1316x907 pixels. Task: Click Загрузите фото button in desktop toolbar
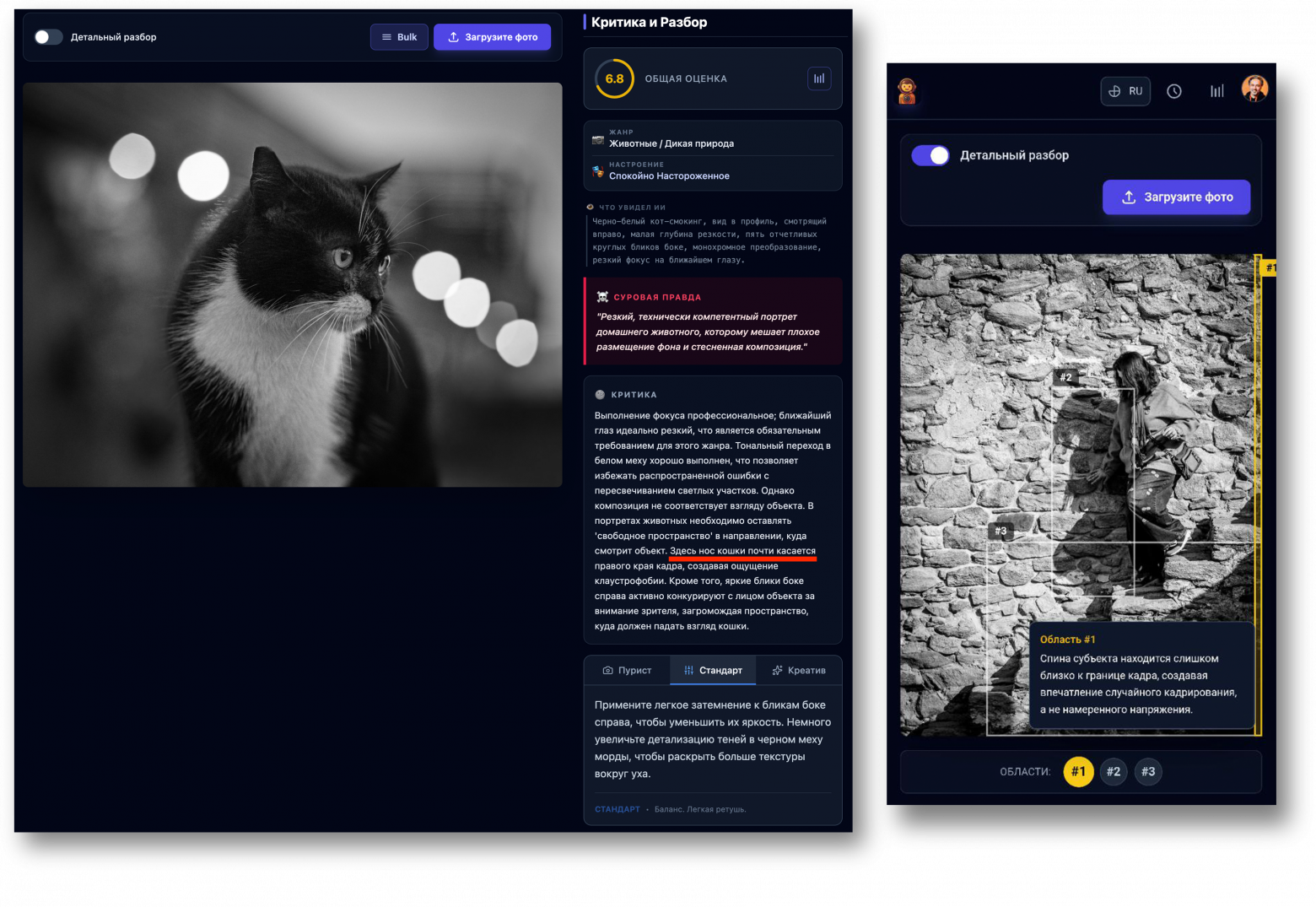[492, 37]
